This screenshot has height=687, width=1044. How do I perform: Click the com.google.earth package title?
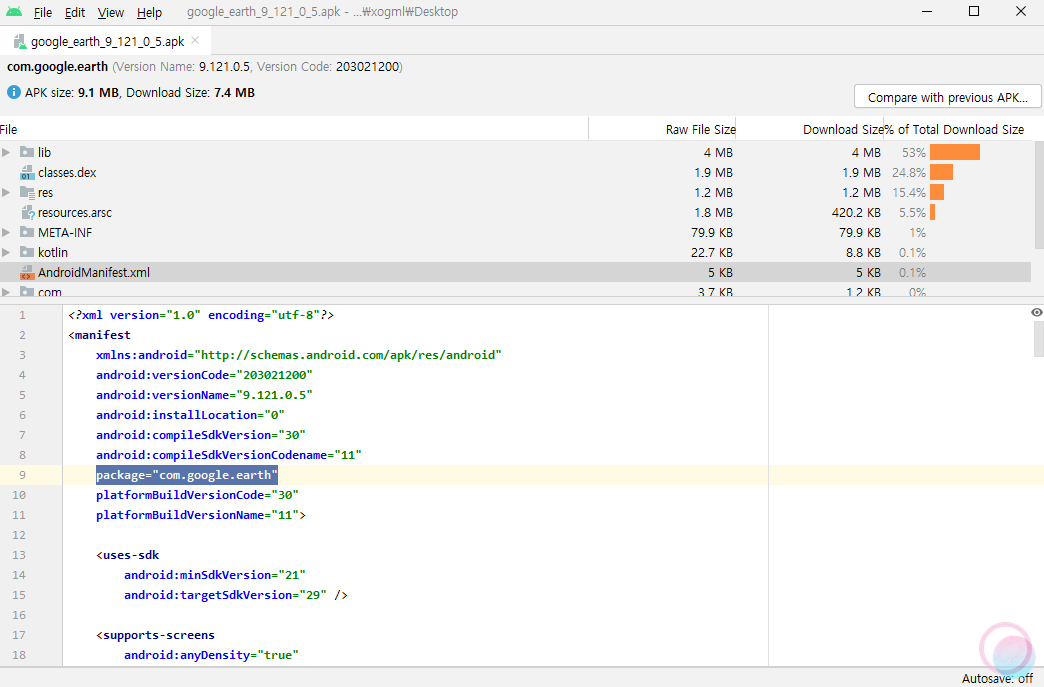point(57,67)
